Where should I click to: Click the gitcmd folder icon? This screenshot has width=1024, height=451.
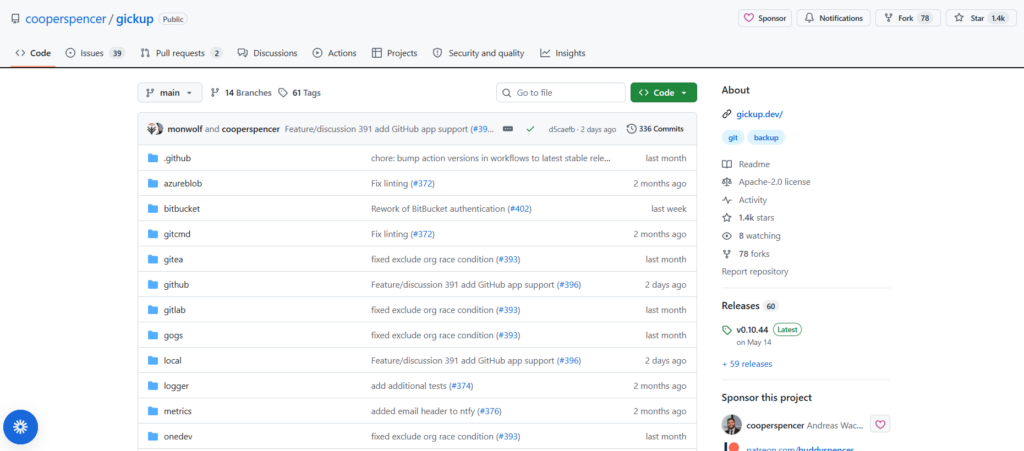[153, 234]
